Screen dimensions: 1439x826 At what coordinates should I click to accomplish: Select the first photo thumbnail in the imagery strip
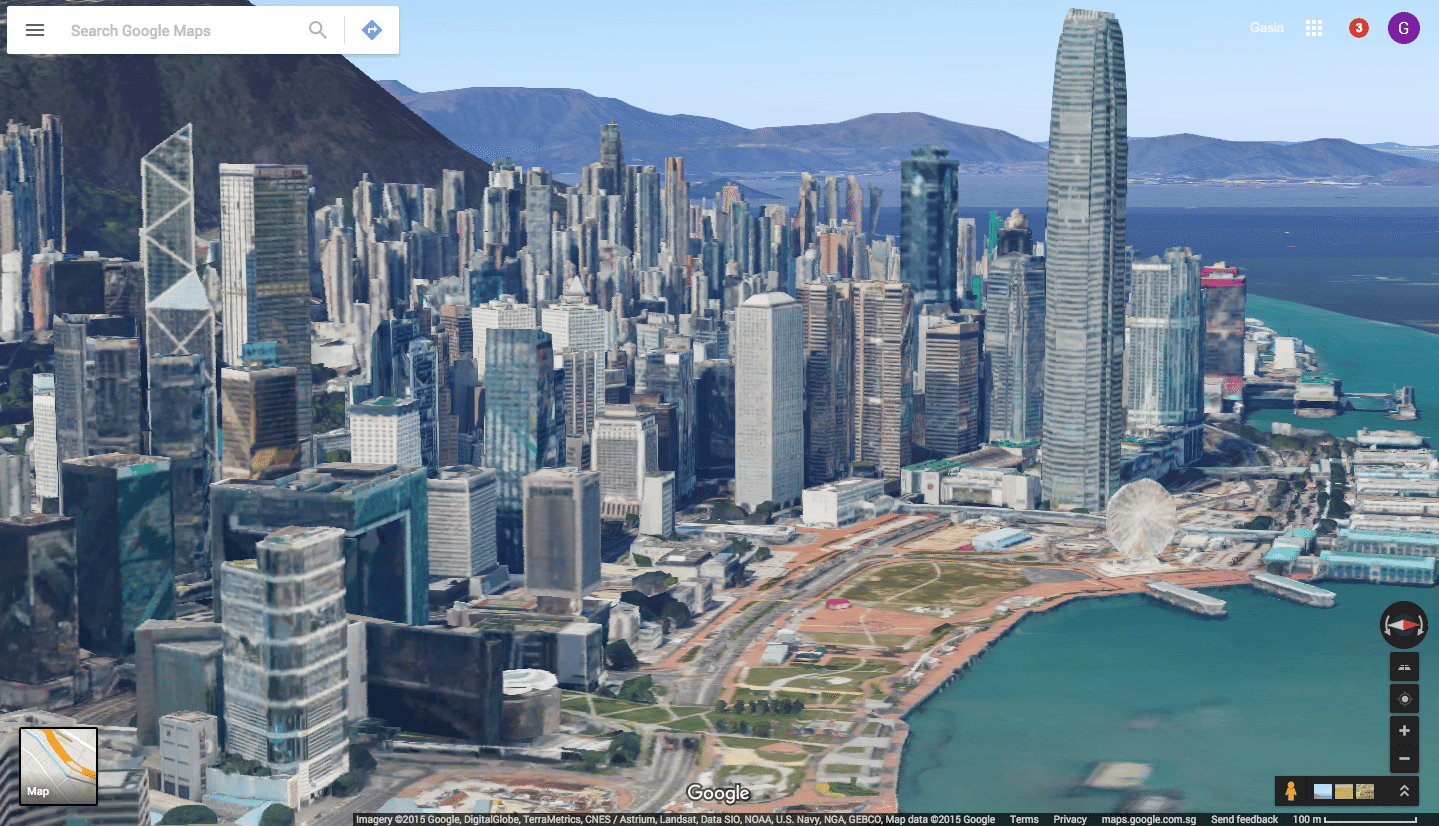(x=1322, y=791)
